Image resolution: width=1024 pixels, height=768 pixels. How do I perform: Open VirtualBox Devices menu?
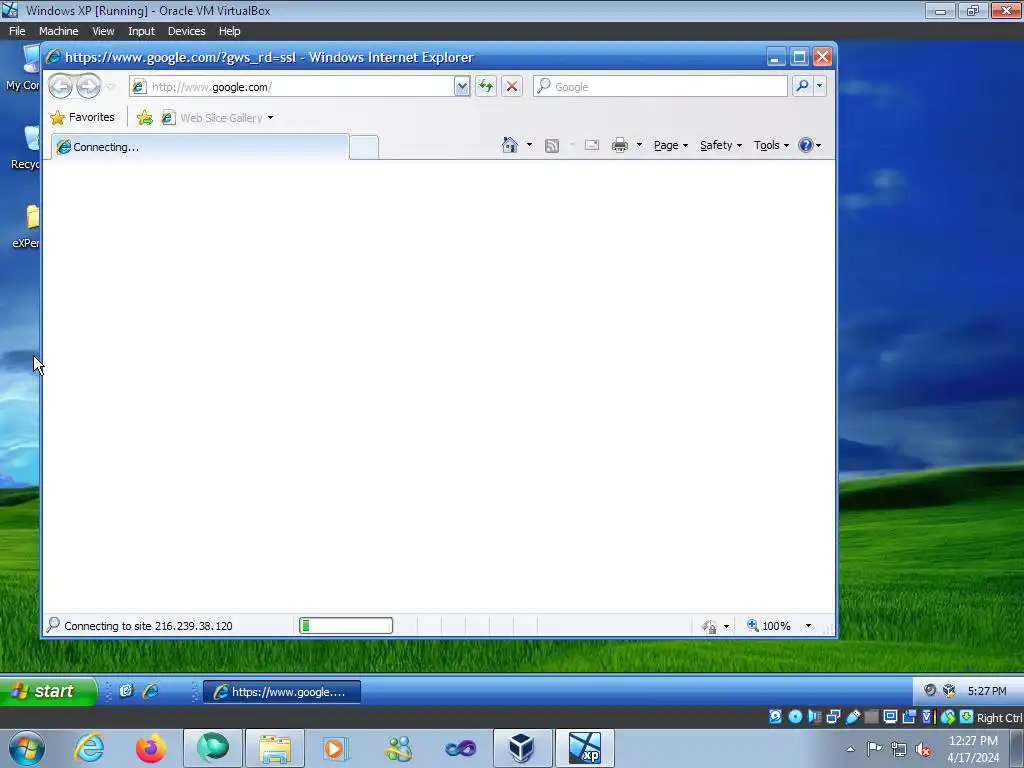pos(186,31)
